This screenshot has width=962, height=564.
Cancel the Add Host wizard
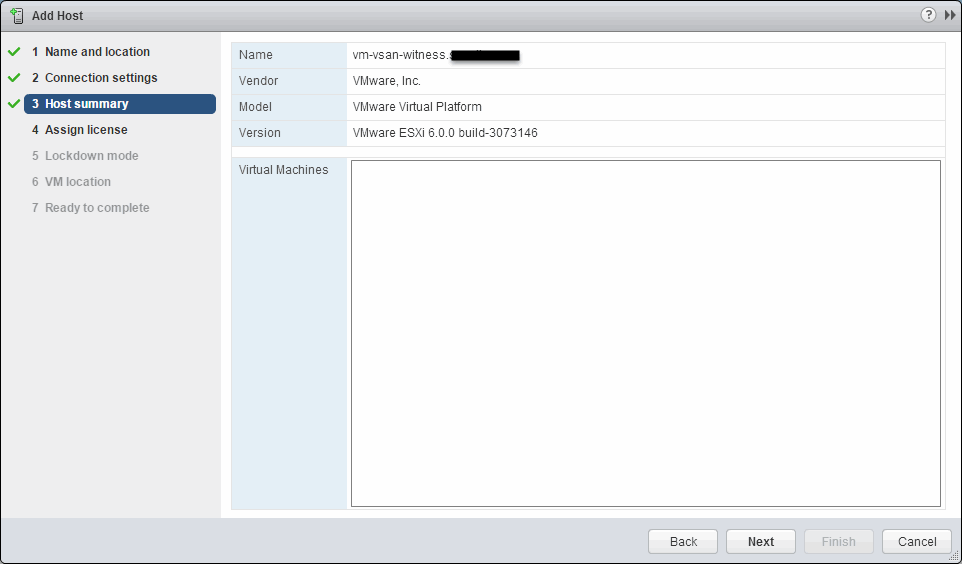point(916,541)
